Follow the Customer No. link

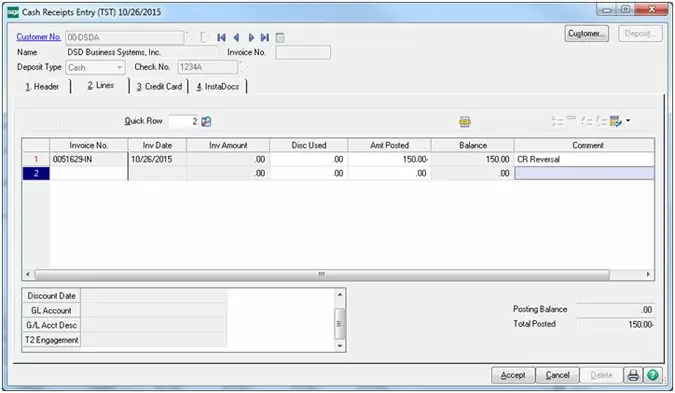tap(38, 37)
